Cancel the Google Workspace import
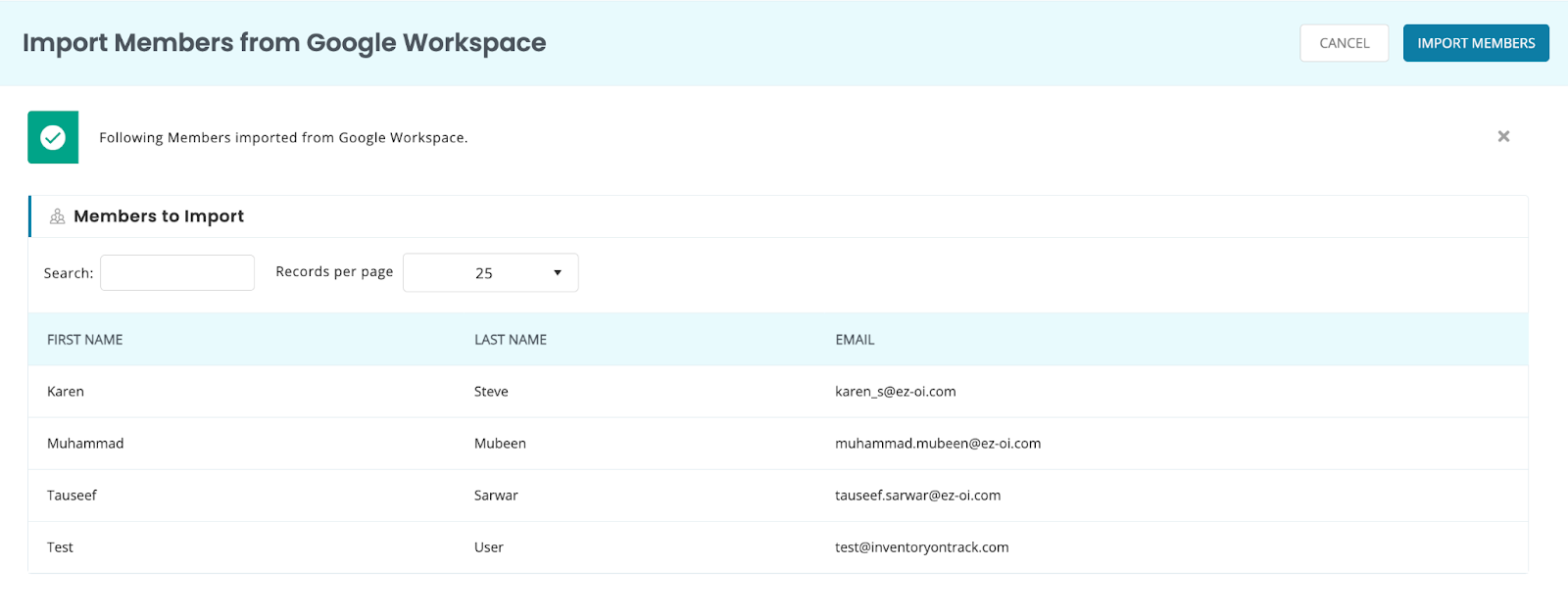The height and width of the screenshot is (615, 1568). pos(1344,43)
